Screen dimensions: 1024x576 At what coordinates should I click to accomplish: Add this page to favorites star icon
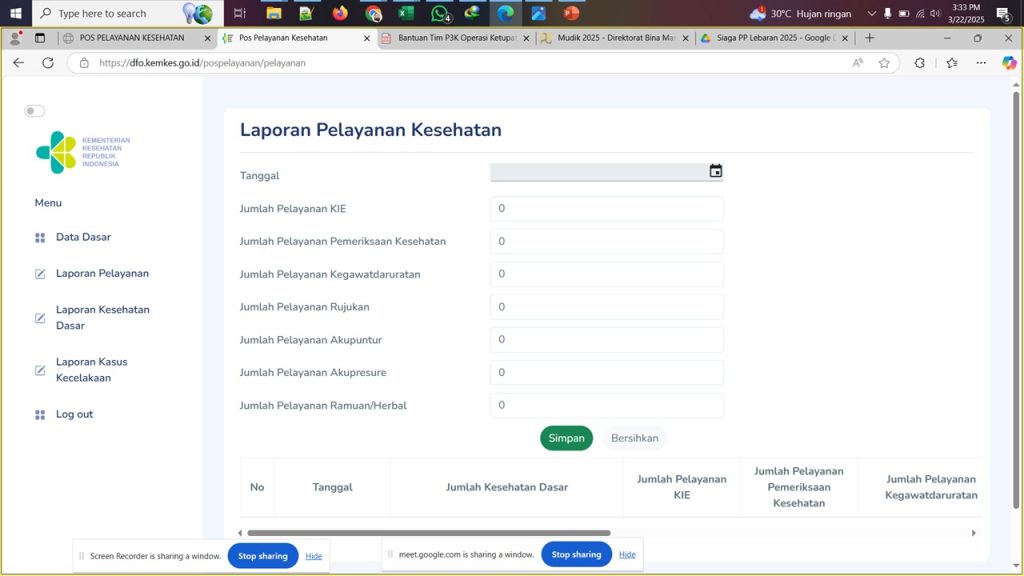(884, 62)
